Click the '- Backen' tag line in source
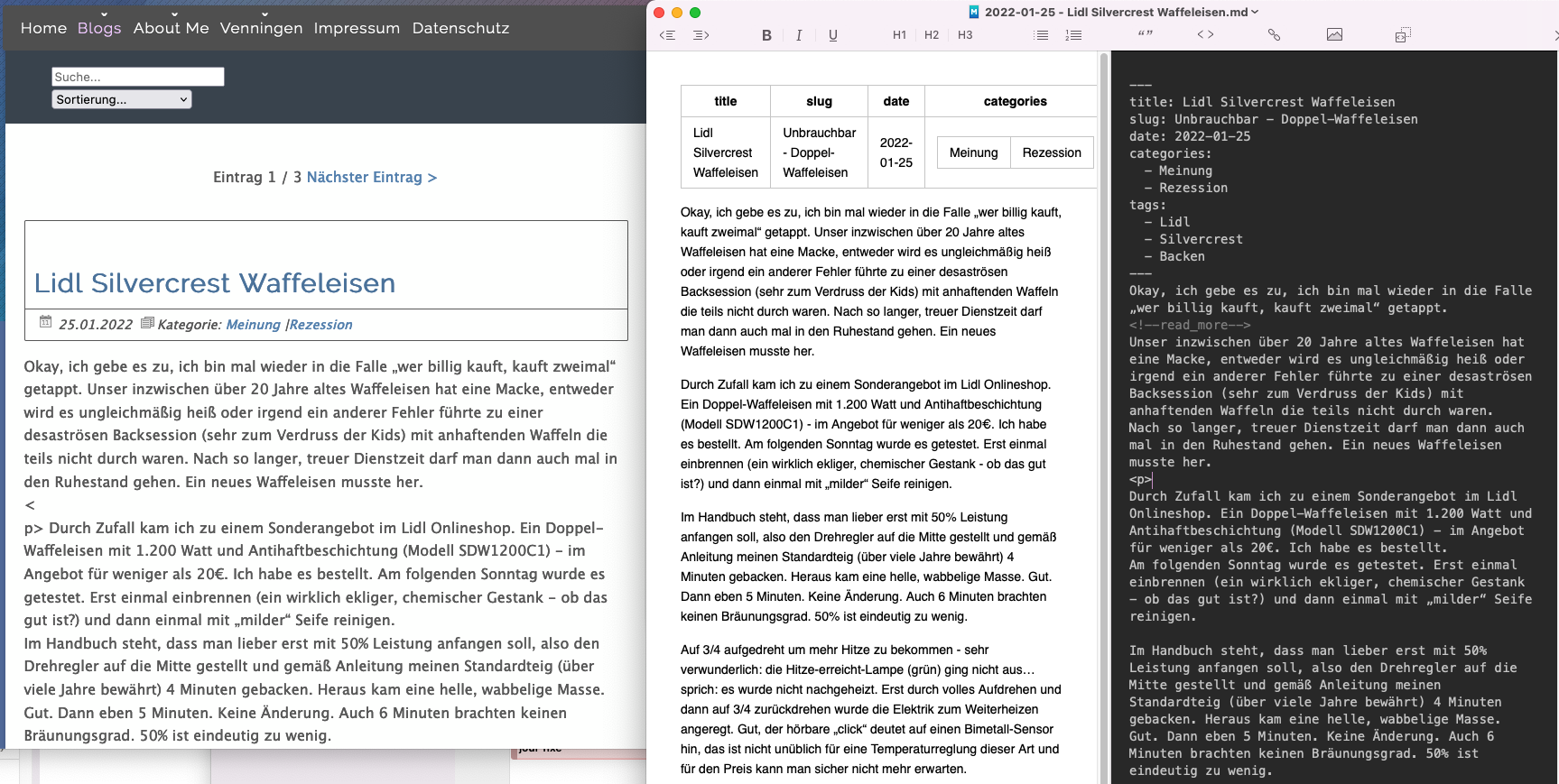Screen dimensions: 1559x784 tap(1174, 256)
